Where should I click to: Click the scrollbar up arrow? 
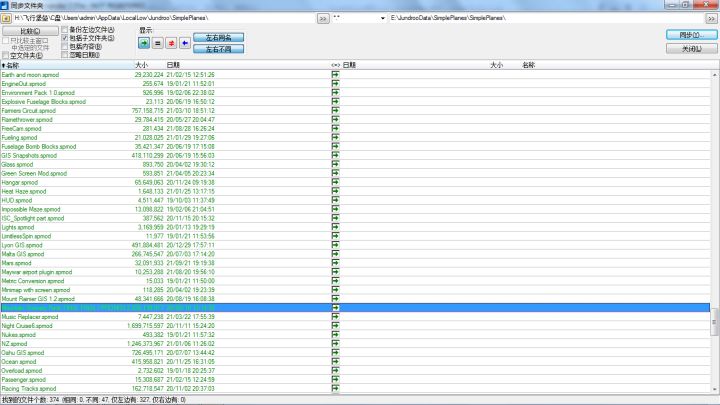[x=714, y=74]
